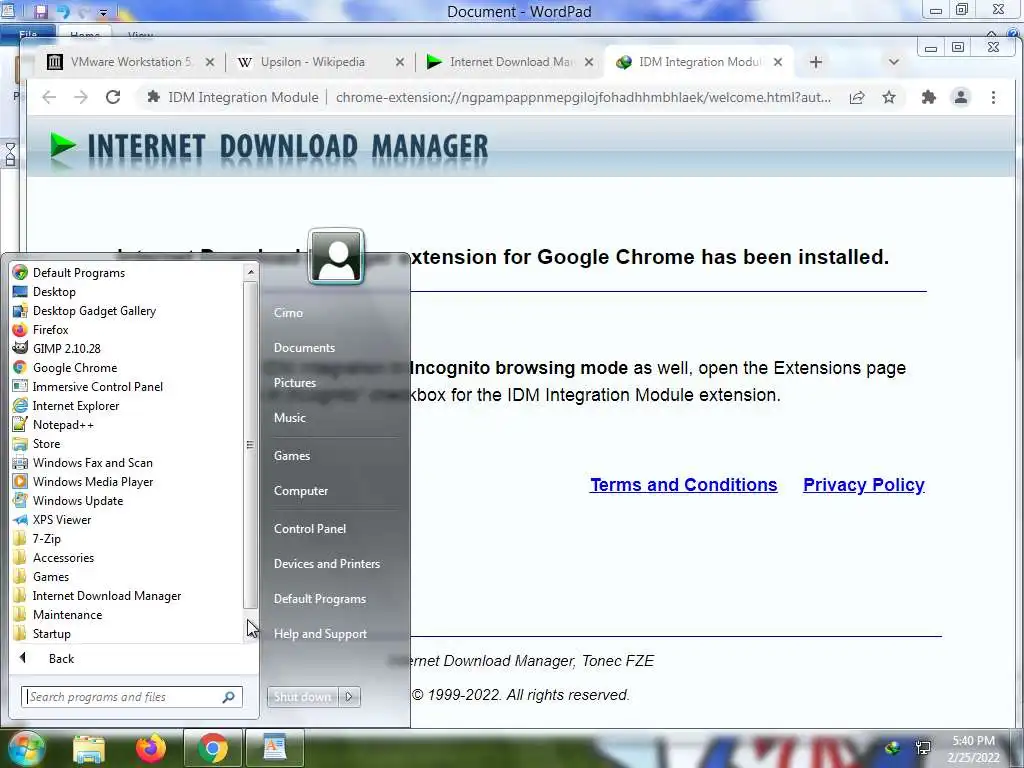This screenshot has width=1024, height=768.
Task: Open Music from the start menu
Action: 289,418
